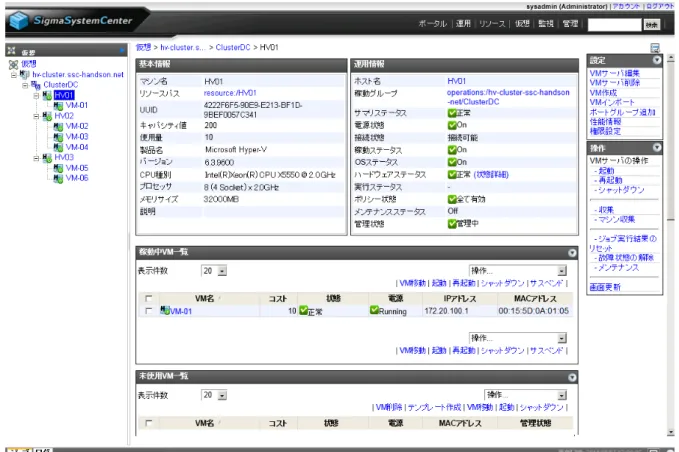The width and height of the screenshot is (679, 452).
Task: Click the VM作成 link
Action: [603, 93]
